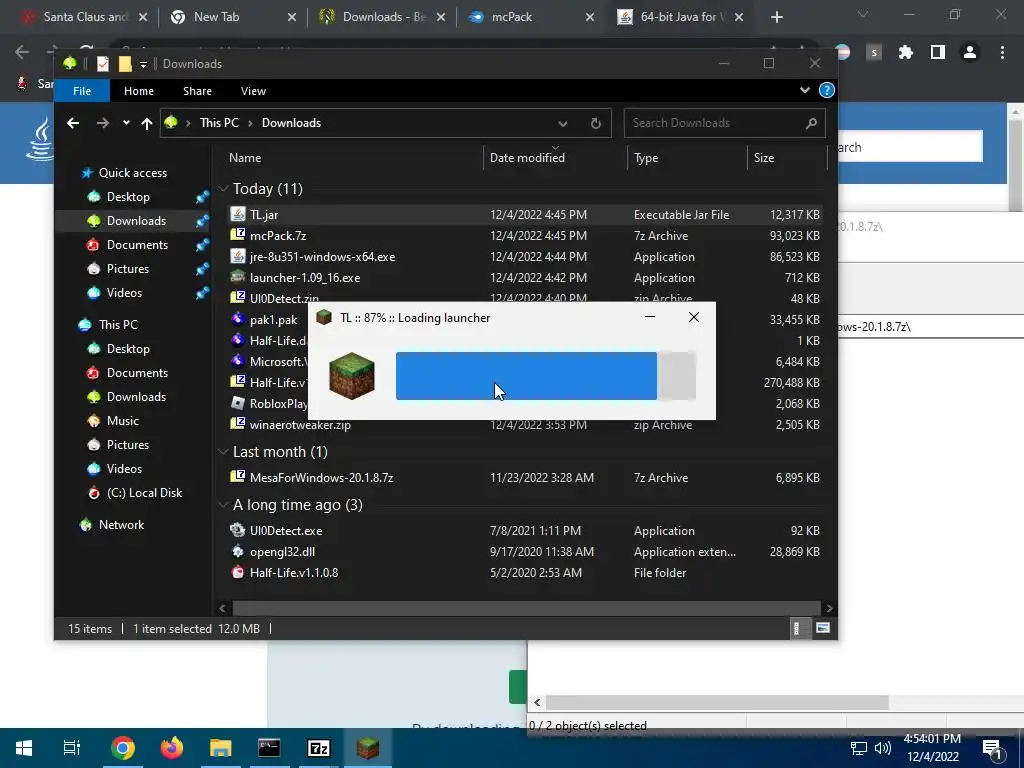Open Chrome from the taskbar
1024x768 pixels.
pos(123,748)
